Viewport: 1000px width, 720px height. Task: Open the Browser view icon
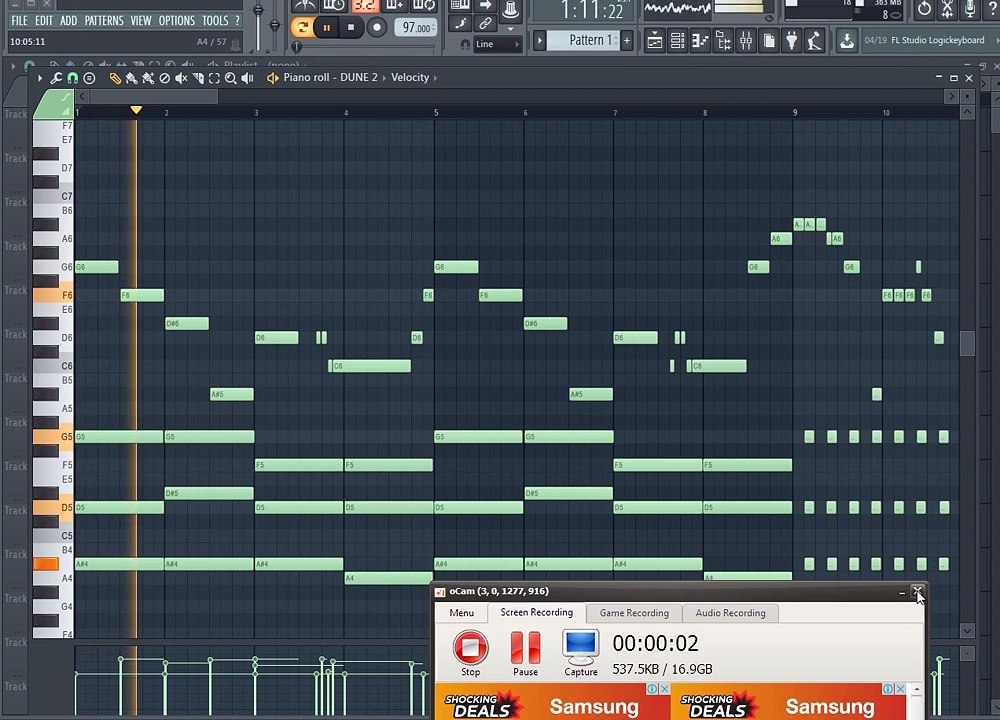click(723, 41)
